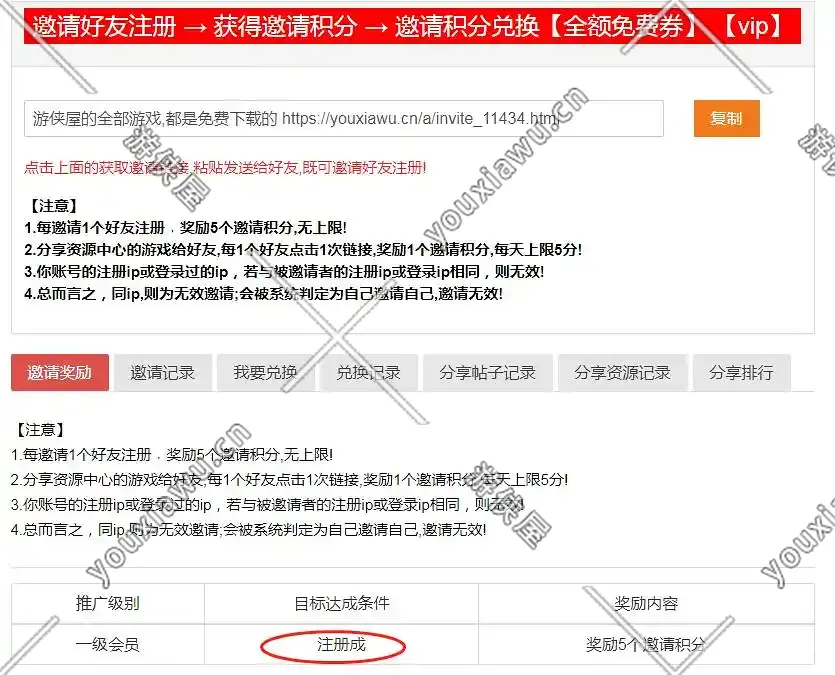Screen dimensions: 835x675
Task: Open the 邀请记录 tab
Action: pos(162,373)
